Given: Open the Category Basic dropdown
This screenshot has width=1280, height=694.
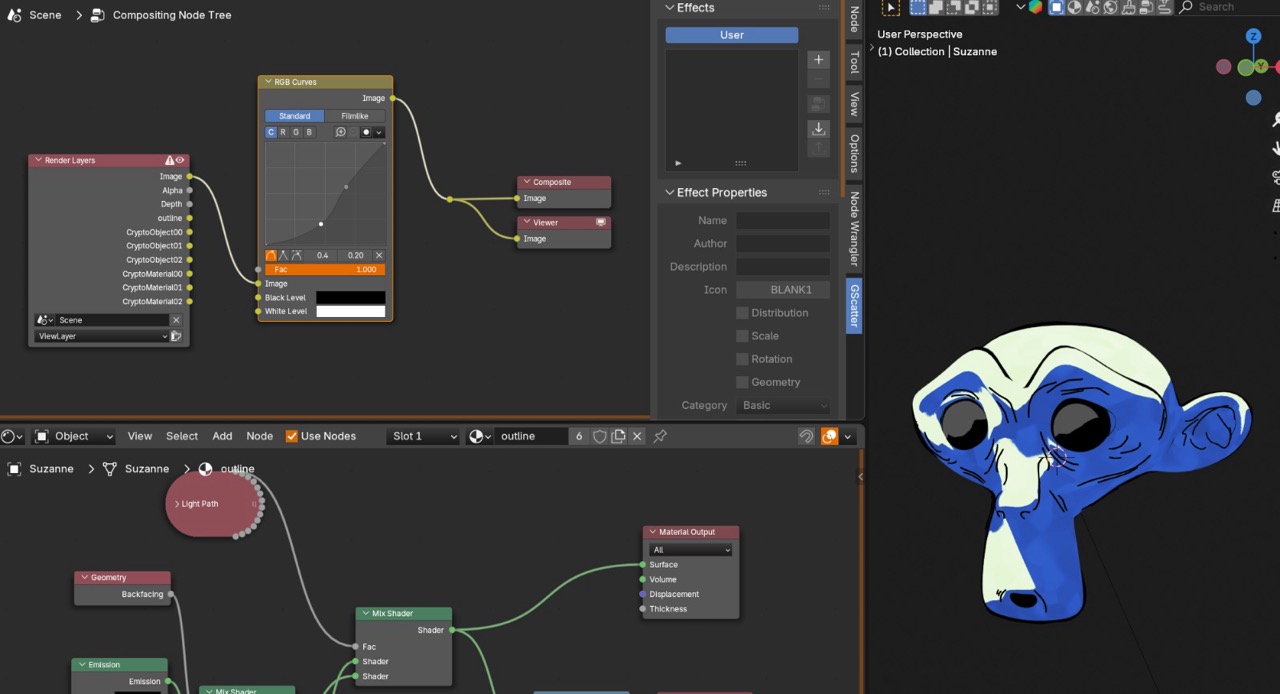Looking at the screenshot, I should pos(783,405).
